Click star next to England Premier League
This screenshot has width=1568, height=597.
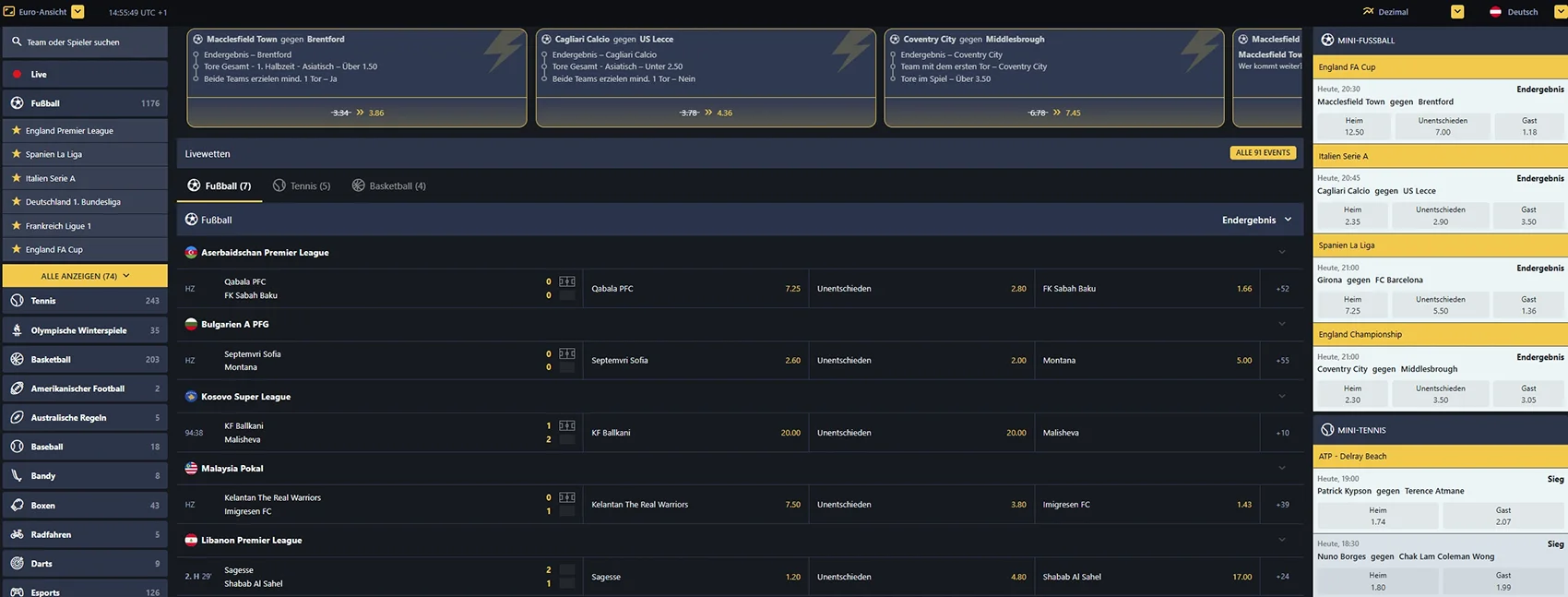[x=16, y=130]
